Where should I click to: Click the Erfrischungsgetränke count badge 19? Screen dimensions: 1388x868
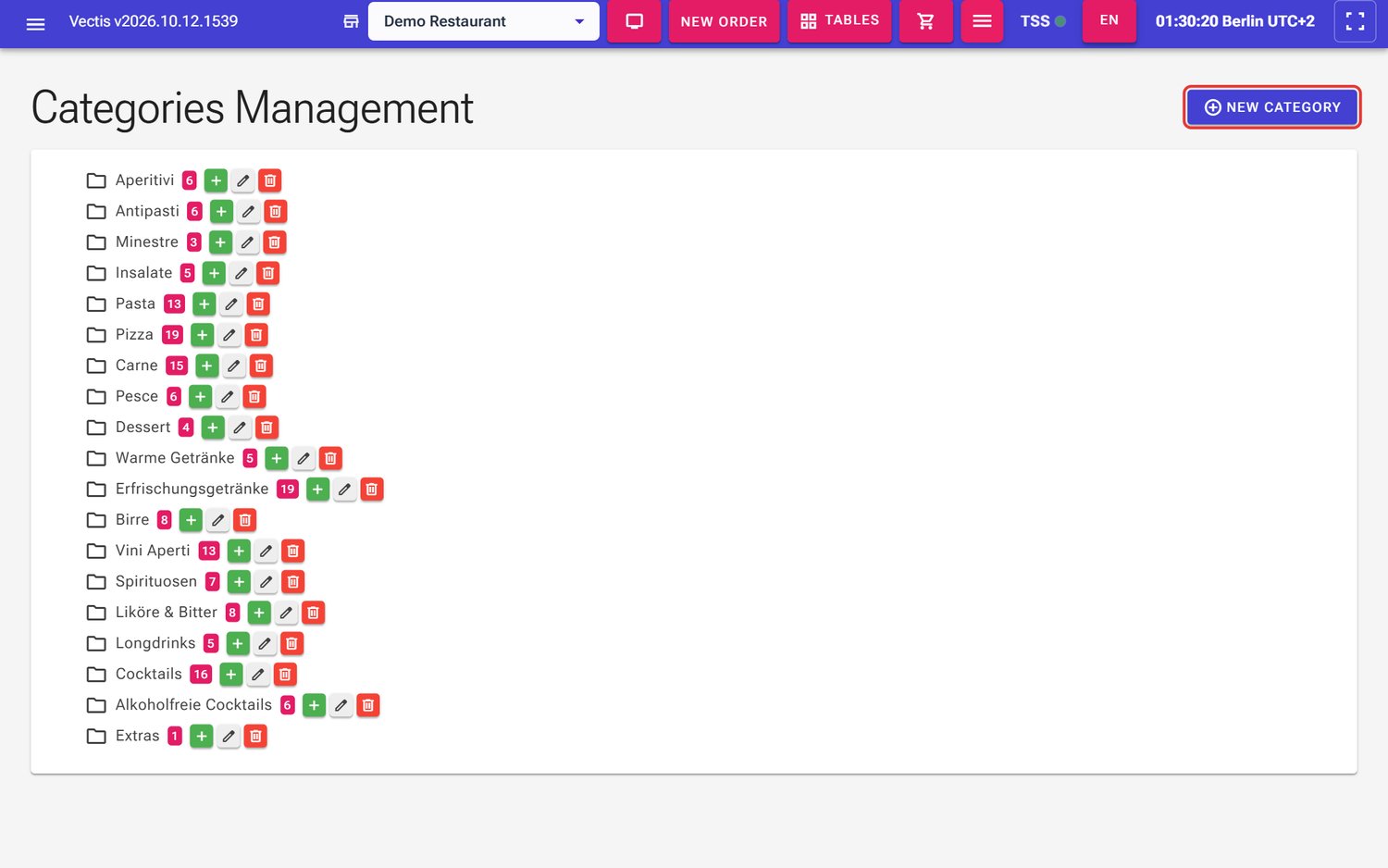point(288,489)
